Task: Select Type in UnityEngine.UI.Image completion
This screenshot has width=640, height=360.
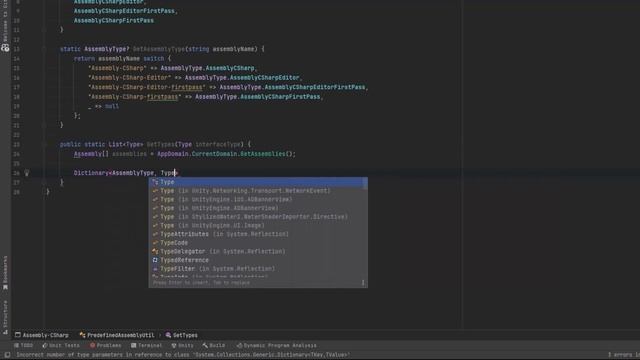Action: 257,225
